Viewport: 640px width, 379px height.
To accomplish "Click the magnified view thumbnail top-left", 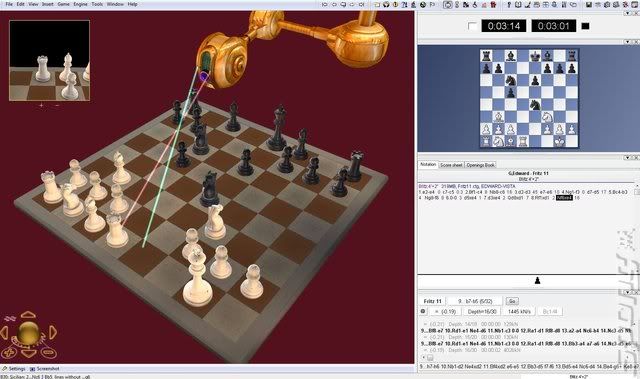I will 49,60.
